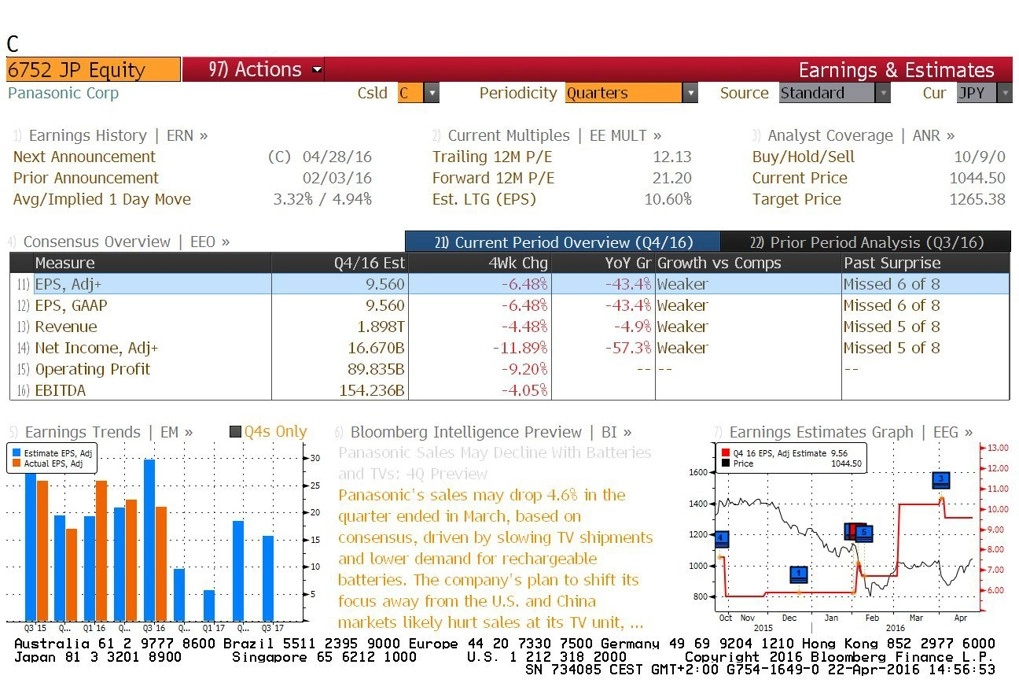This screenshot has height=683, width=1019.
Task: Click the blue Estimate EPS, Adj legend swatch
Action: point(17,453)
